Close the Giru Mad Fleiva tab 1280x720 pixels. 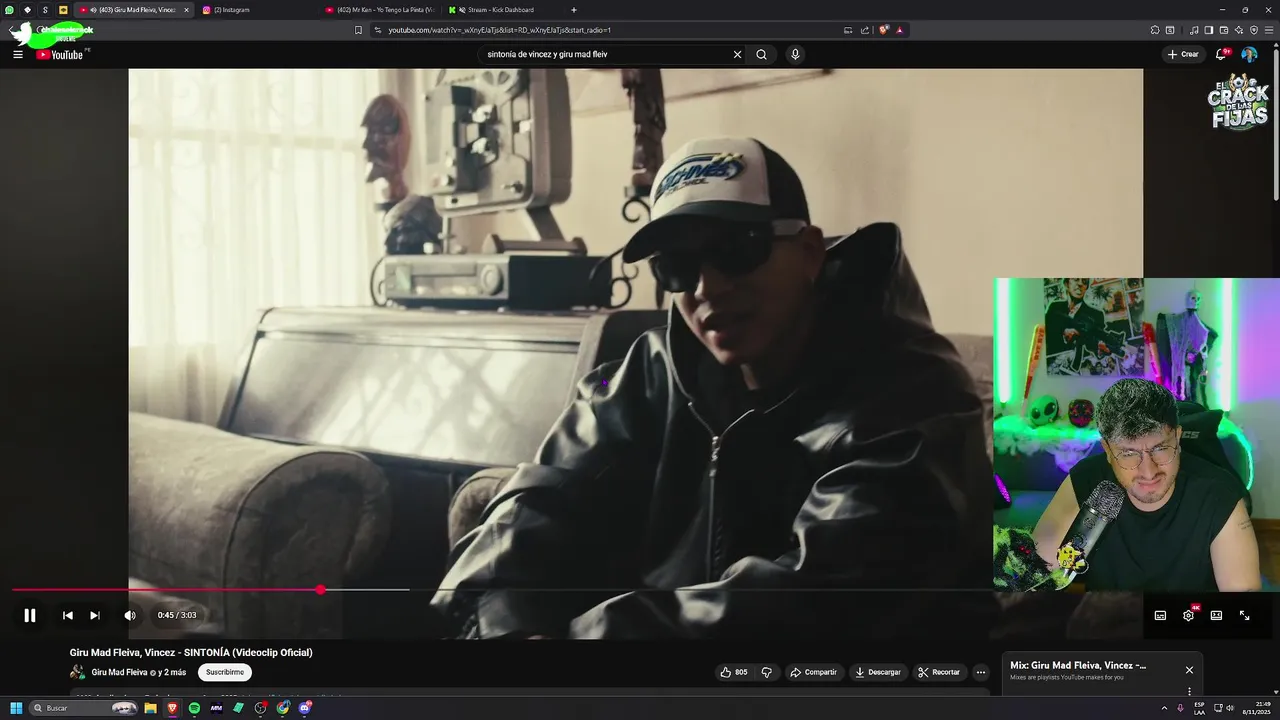point(186,10)
